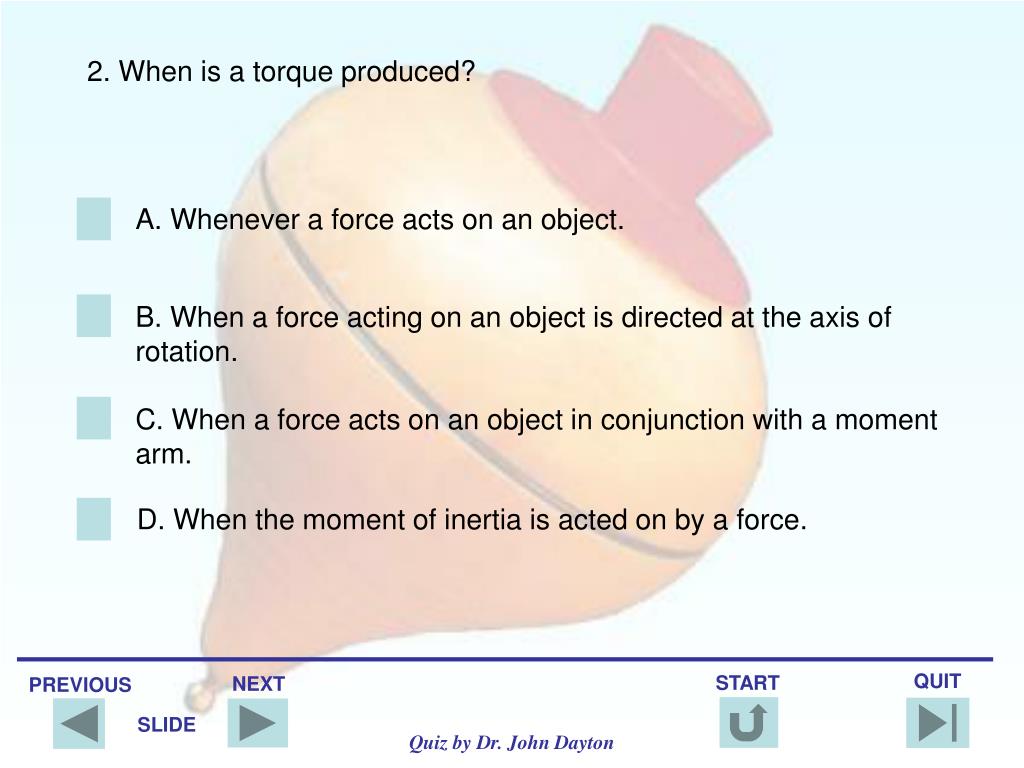
Task: Click the U-turn arrow Start icon
Action: (748, 722)
